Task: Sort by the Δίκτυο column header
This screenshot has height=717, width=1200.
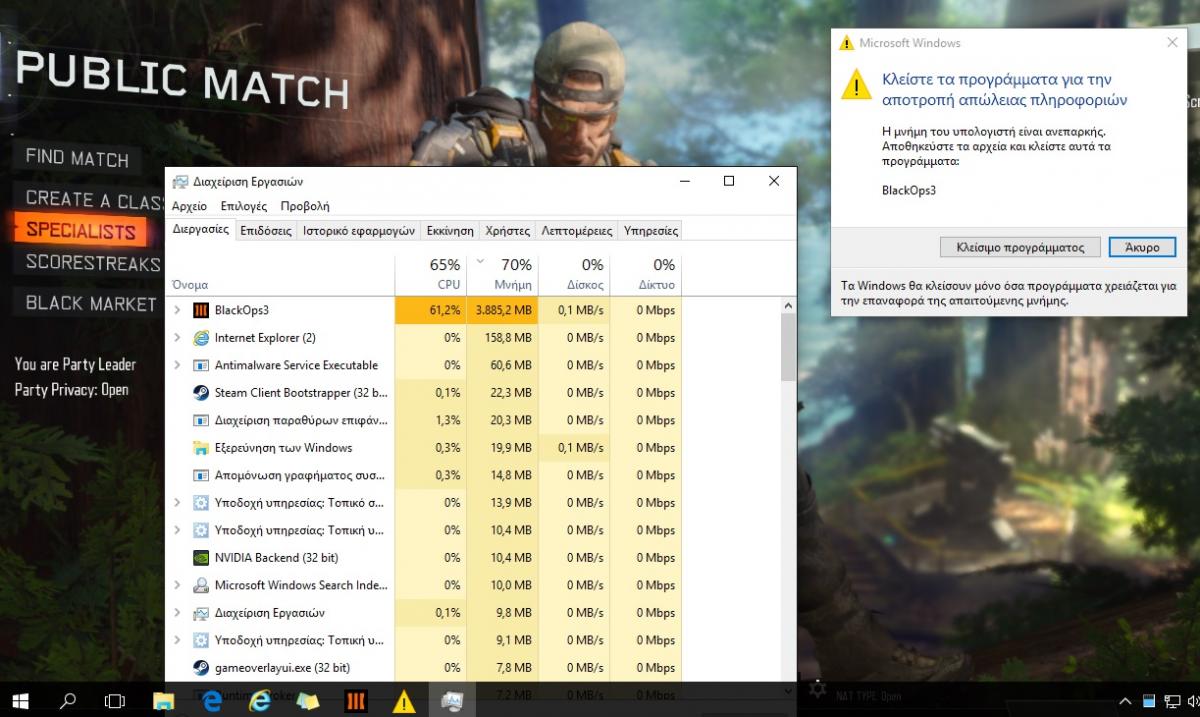Action: [x=646, y=274]
